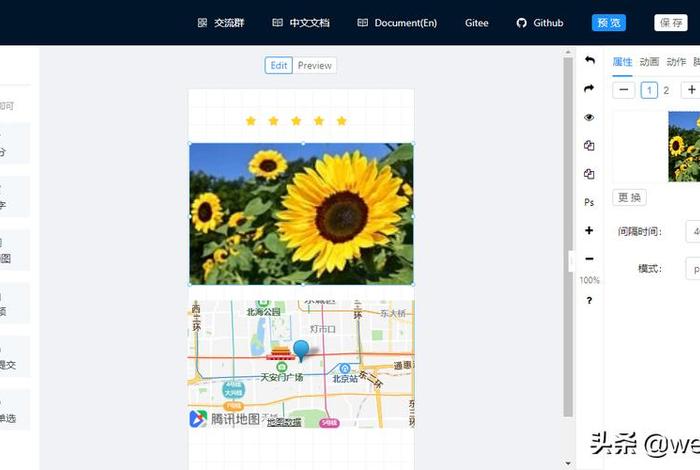Zoom in with the plus icon
The image size is (700, 470).
point(589,230)
